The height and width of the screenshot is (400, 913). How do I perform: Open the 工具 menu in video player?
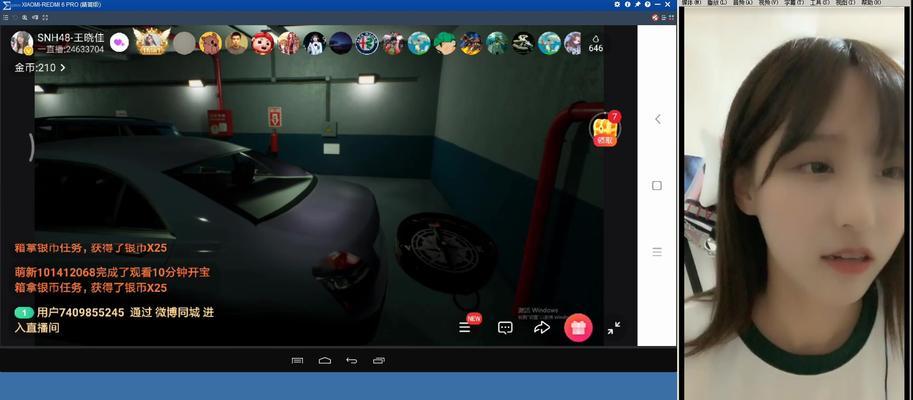coord(819,3)
